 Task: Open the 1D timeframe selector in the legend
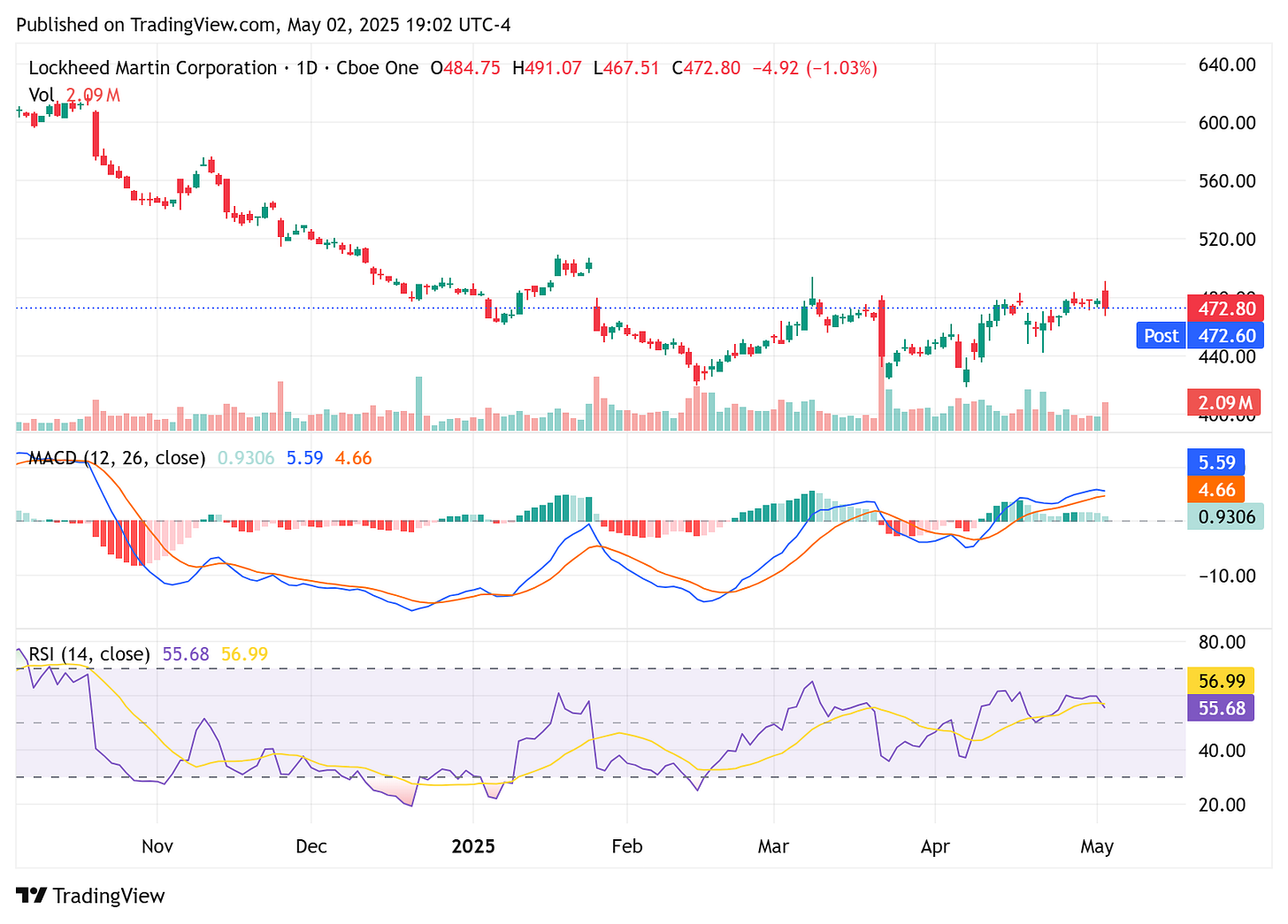coord(310,67)
